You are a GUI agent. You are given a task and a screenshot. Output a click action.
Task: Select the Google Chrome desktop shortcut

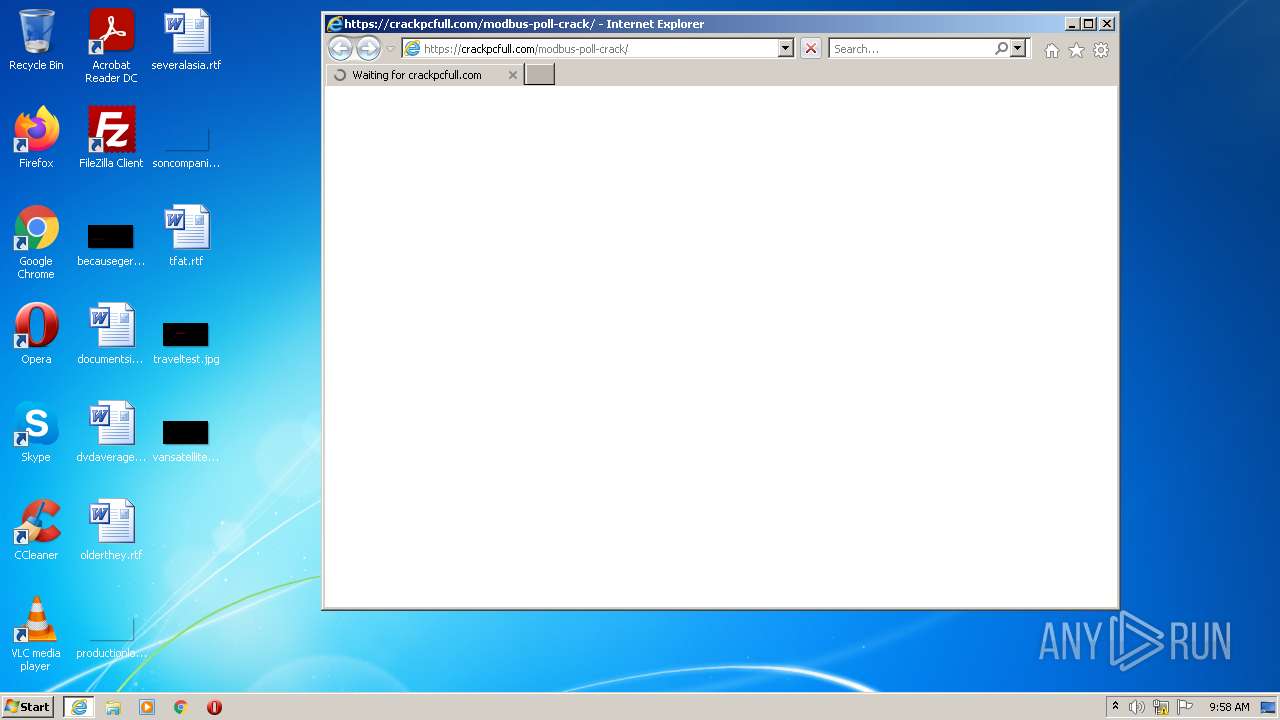tap(36, 242)
